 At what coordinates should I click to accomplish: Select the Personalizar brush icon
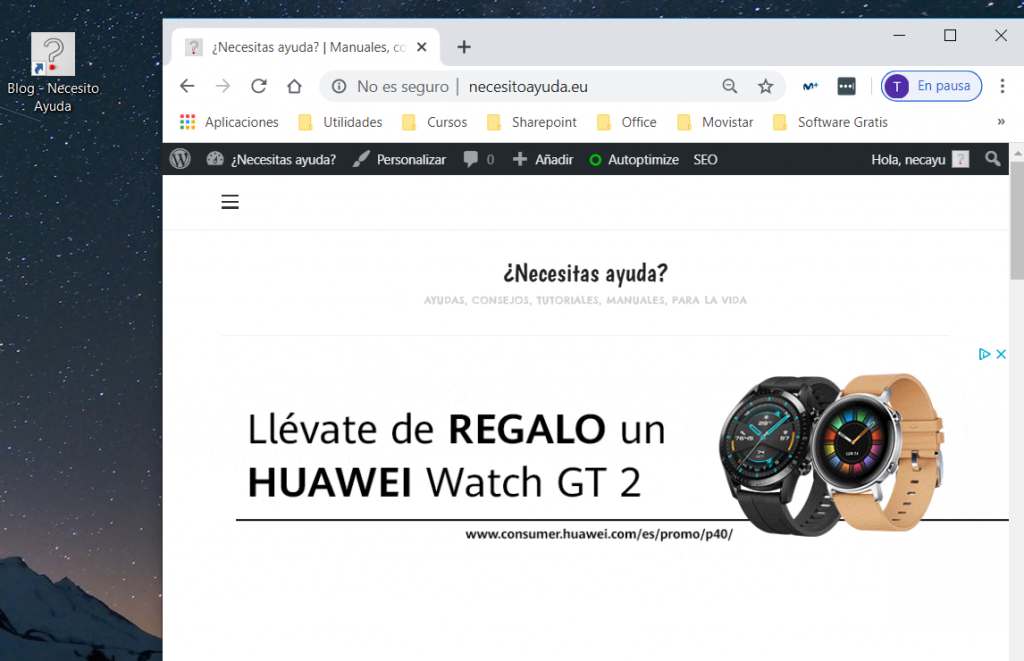click(360, 159)
